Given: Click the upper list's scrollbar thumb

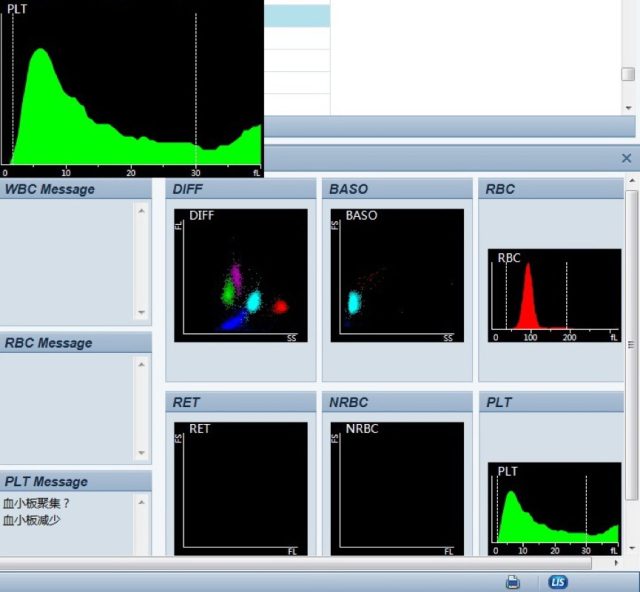Looking at the screenshot, I should click(x=628, y=74).
